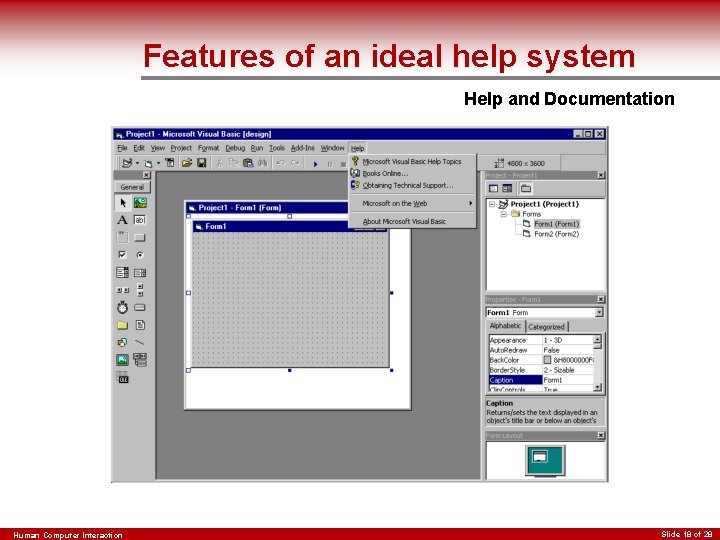Choose the CommandButton control in the toolbox
This screenshot has height=540, width=720.
pyautogui.click(x=140, y=237)
